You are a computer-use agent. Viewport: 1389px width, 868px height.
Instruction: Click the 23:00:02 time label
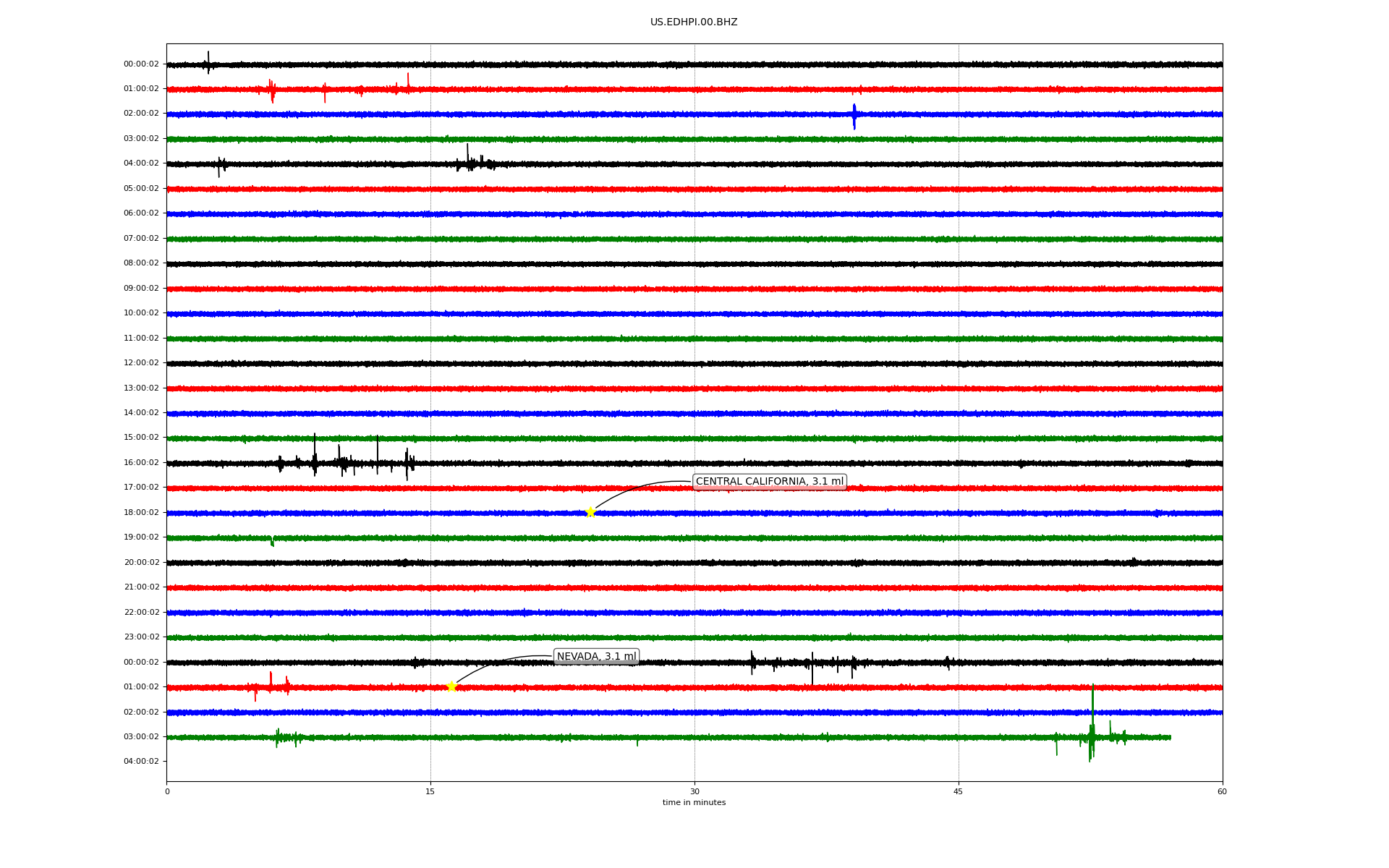[x=141, y=637]
